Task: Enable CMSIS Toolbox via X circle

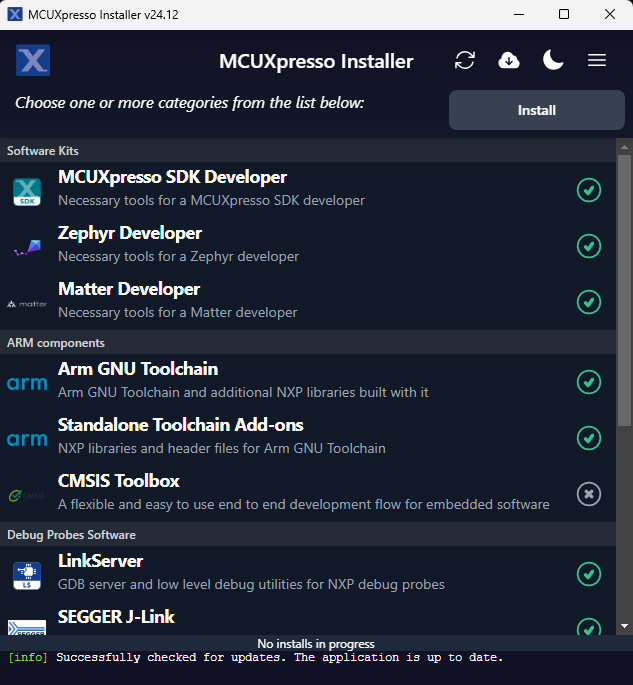Action: coord(589,494)
